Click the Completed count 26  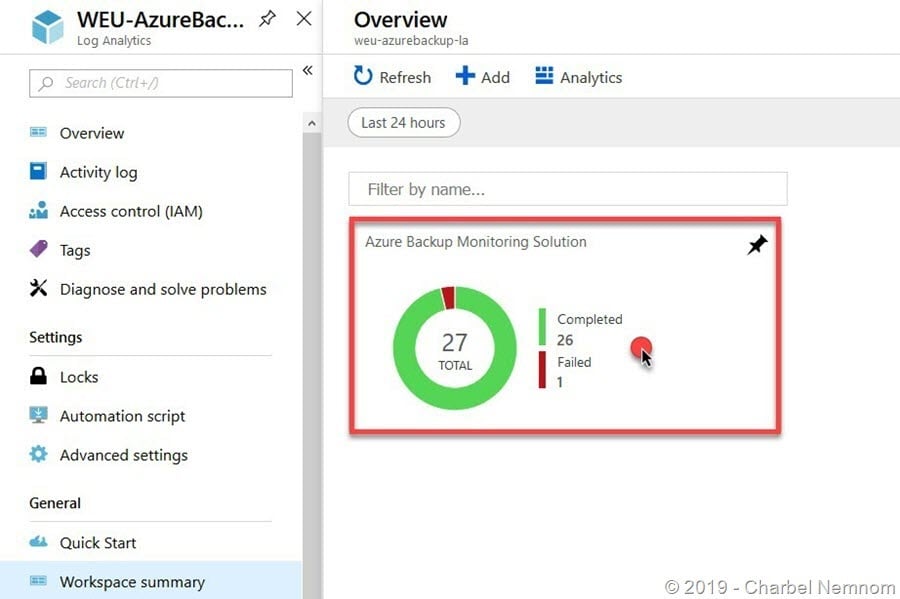565,340
